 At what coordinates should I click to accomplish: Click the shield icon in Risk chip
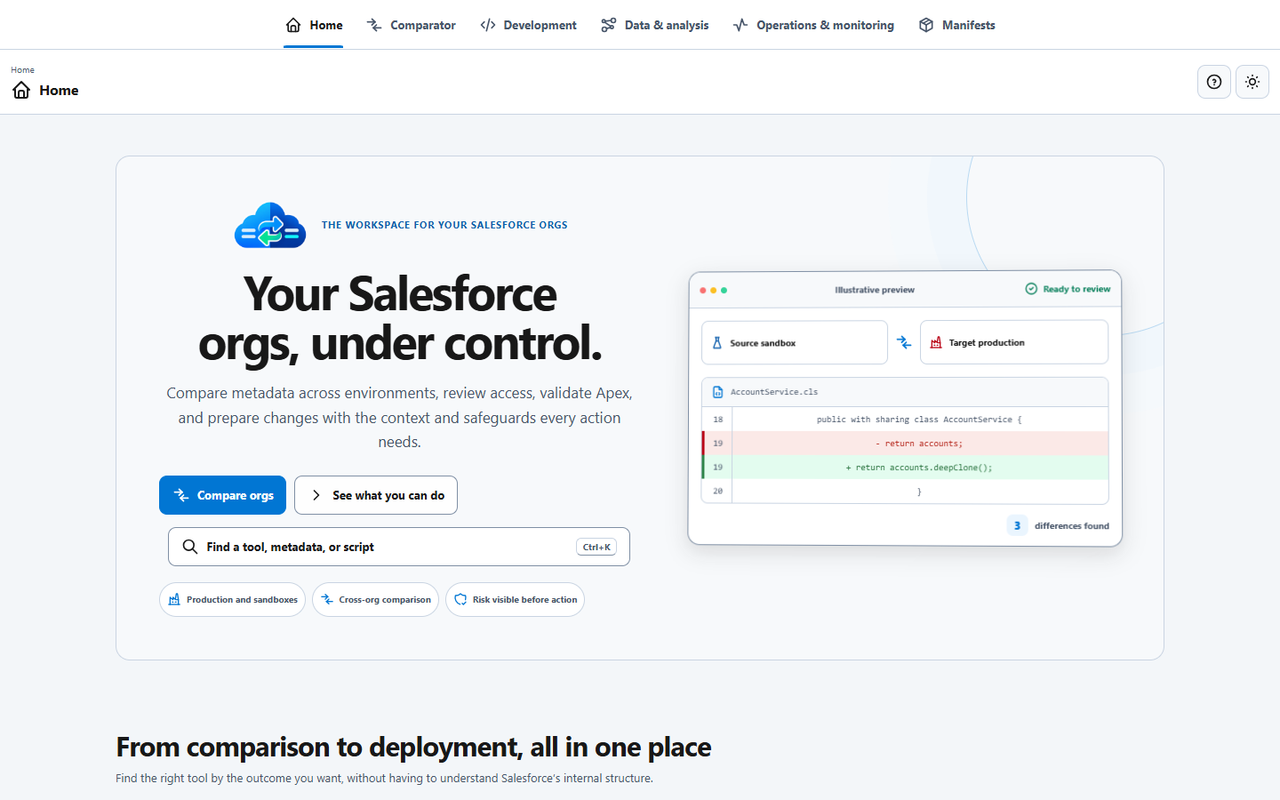[461, 600]
